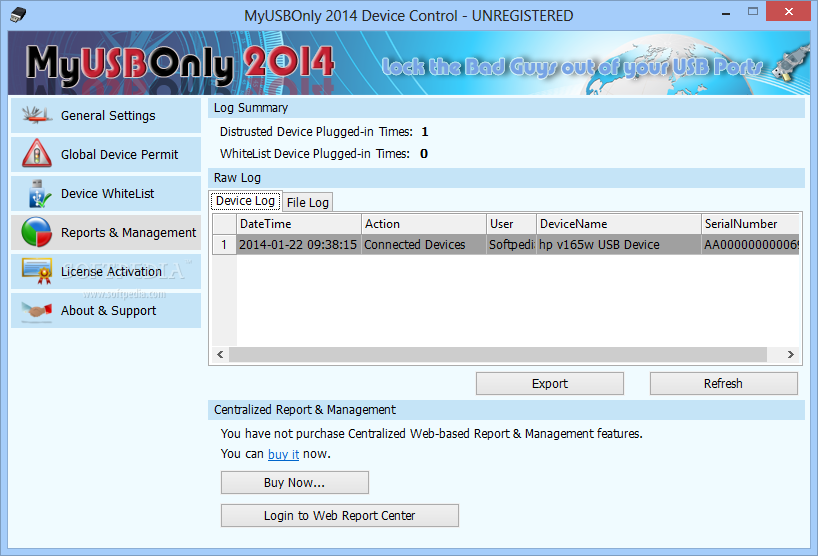The image size is (818, 556).
Task: Click the License Activation certificate icon
Action: click(x=37, y=271)
